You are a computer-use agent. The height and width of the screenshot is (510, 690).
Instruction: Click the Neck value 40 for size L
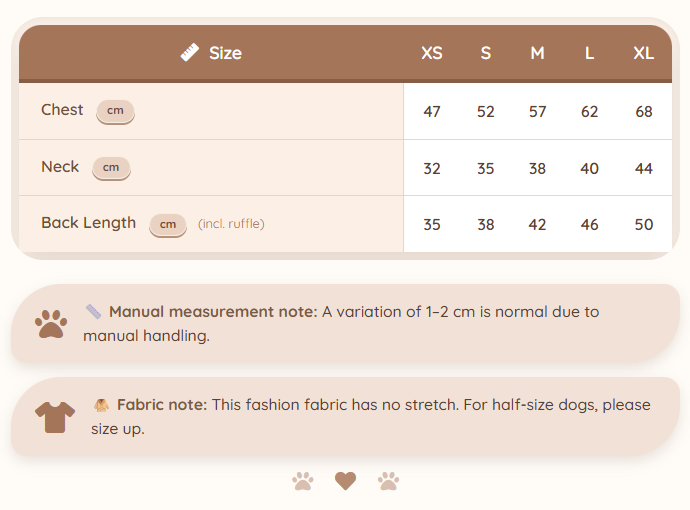pos(589,169)
